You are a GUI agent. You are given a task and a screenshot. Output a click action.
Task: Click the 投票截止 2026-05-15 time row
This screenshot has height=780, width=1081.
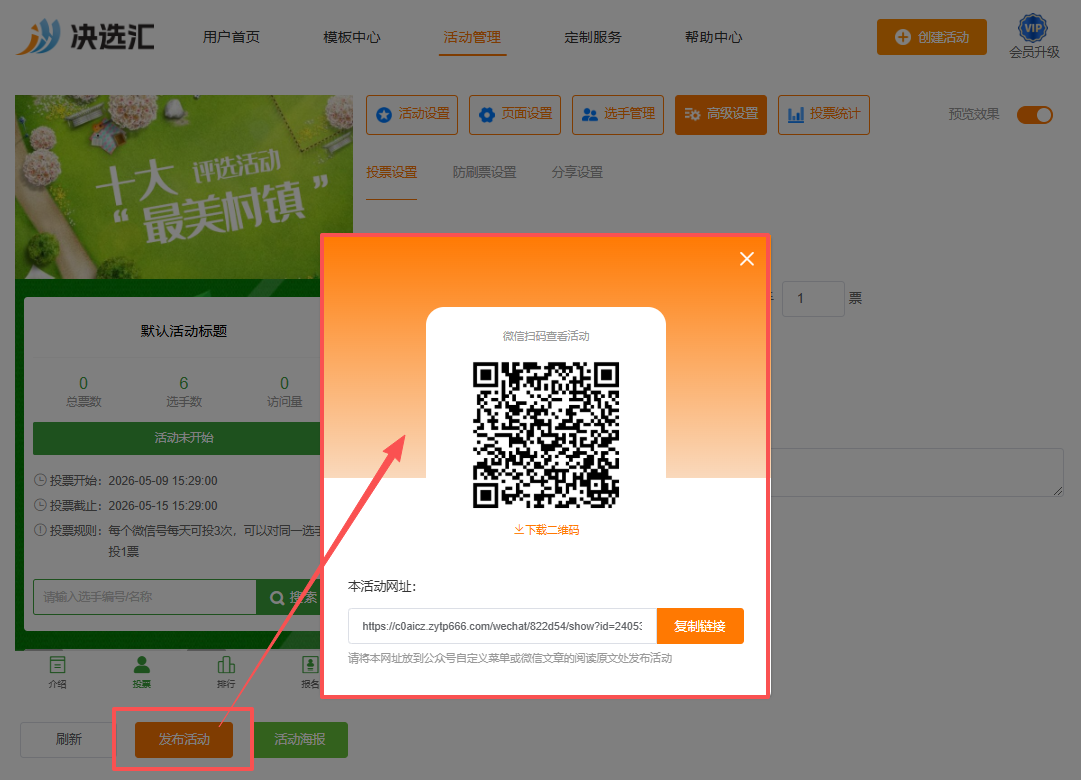[x=126, y=506]
